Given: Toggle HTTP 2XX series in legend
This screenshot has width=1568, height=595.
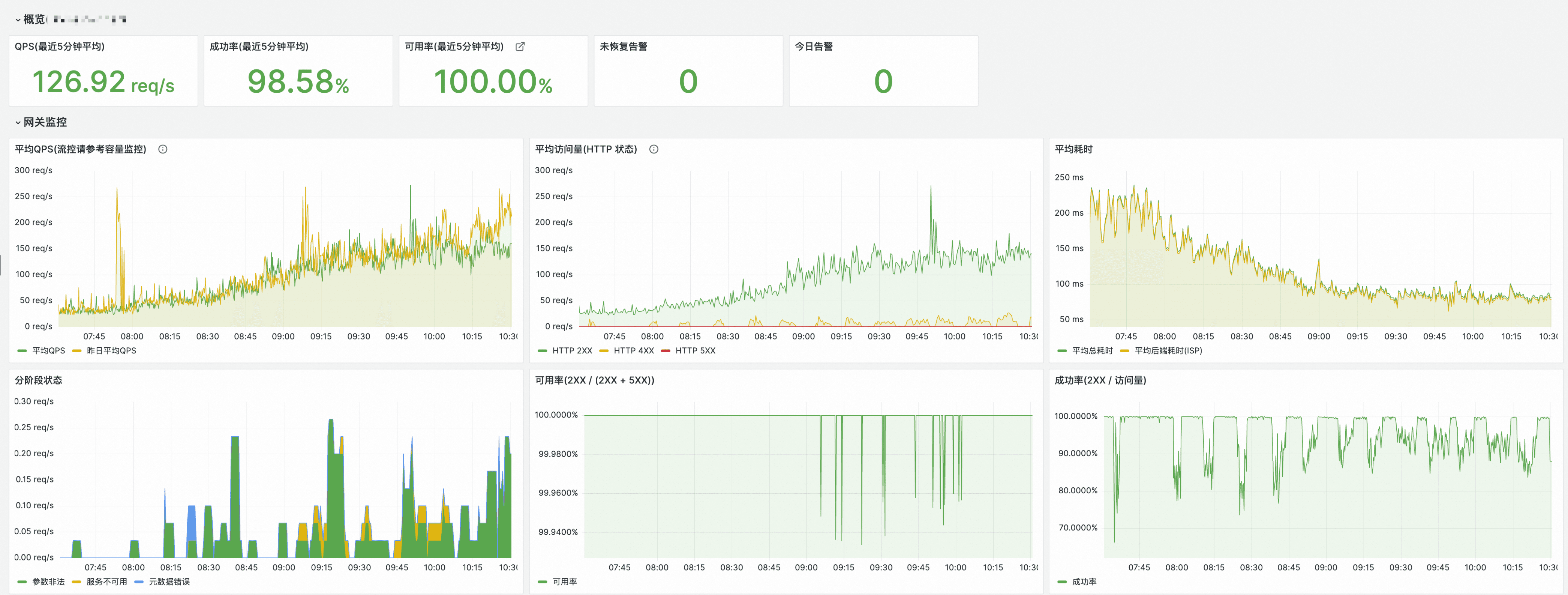Looking at the screenshot, I should pyautogui.click(x=571, y=351).
